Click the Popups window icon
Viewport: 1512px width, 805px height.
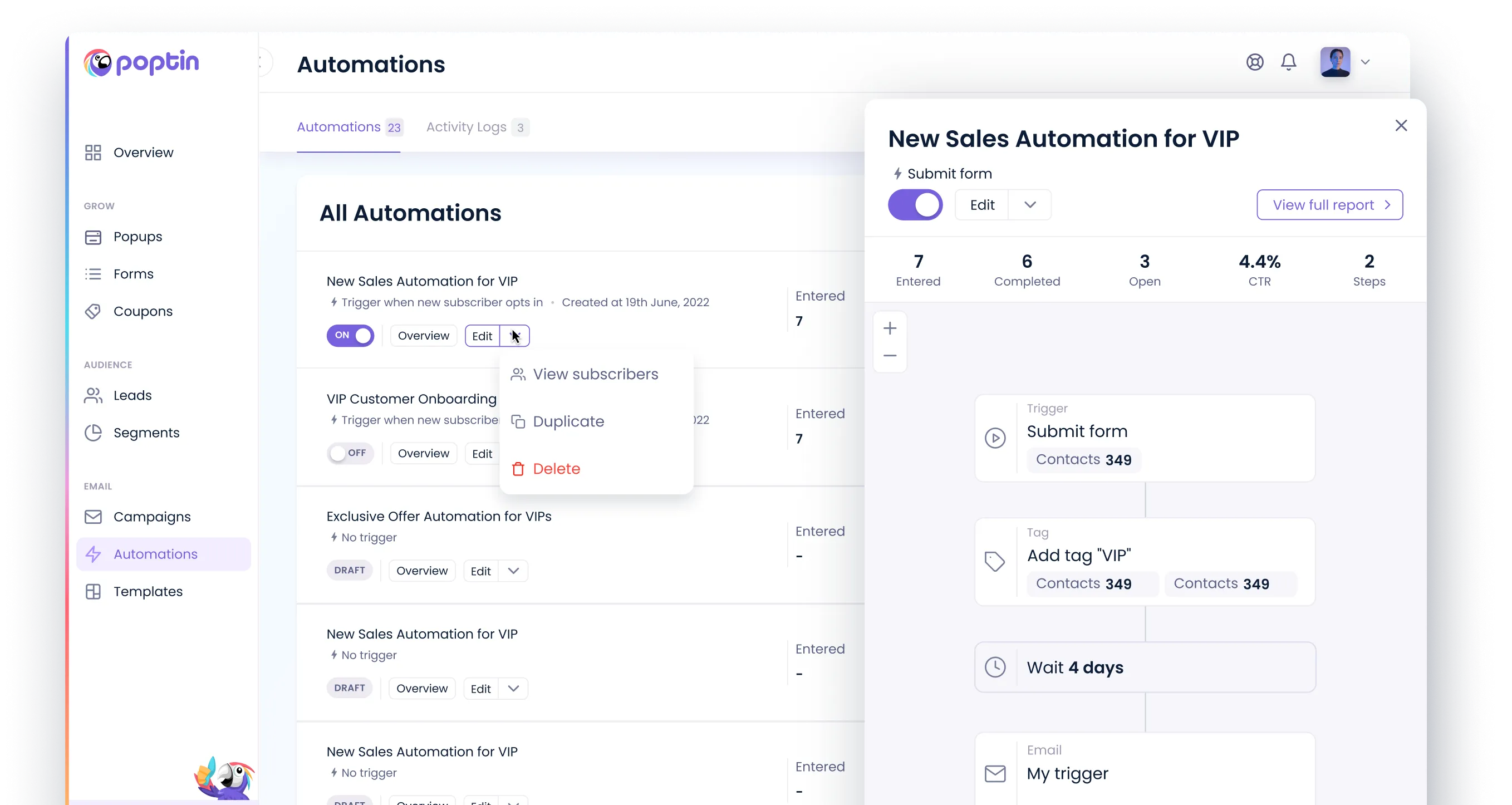coord(93,237)
